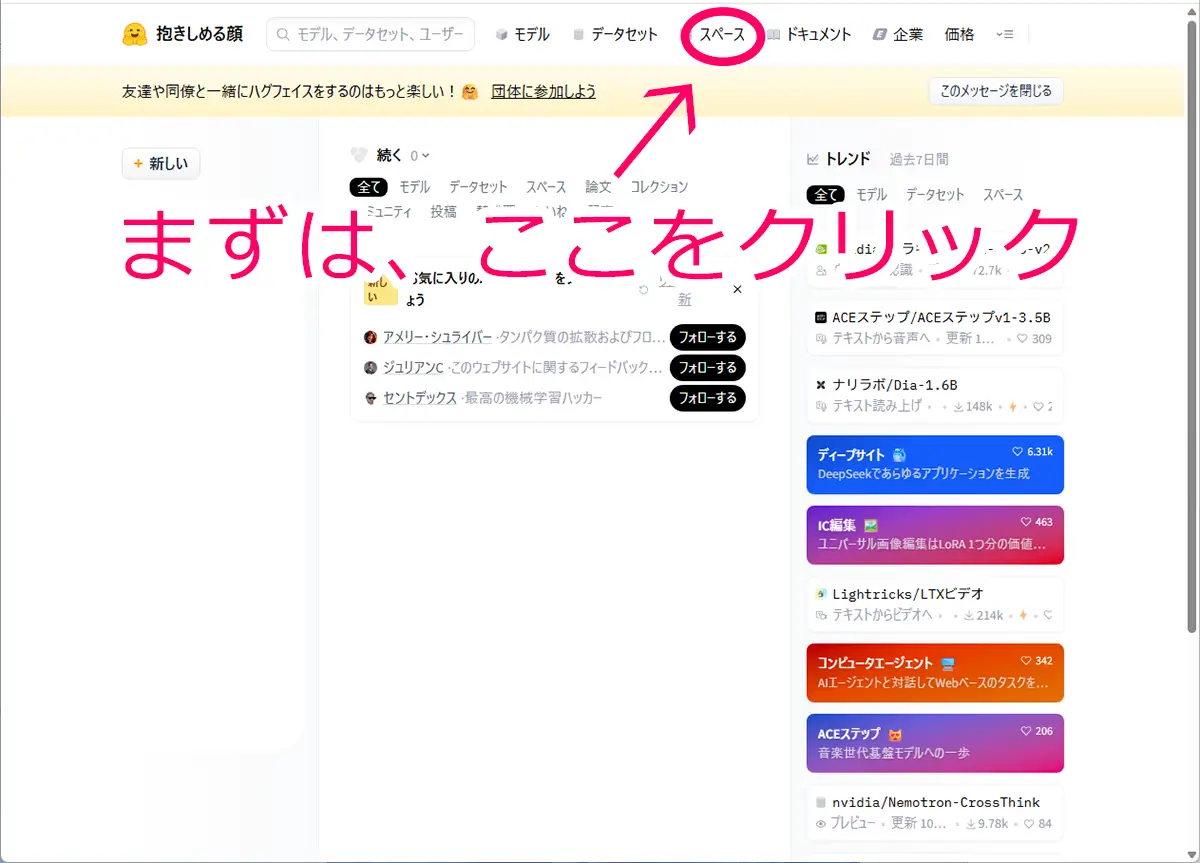
Task: Open the hamburger more-options menu icon
Action: 1005,34
